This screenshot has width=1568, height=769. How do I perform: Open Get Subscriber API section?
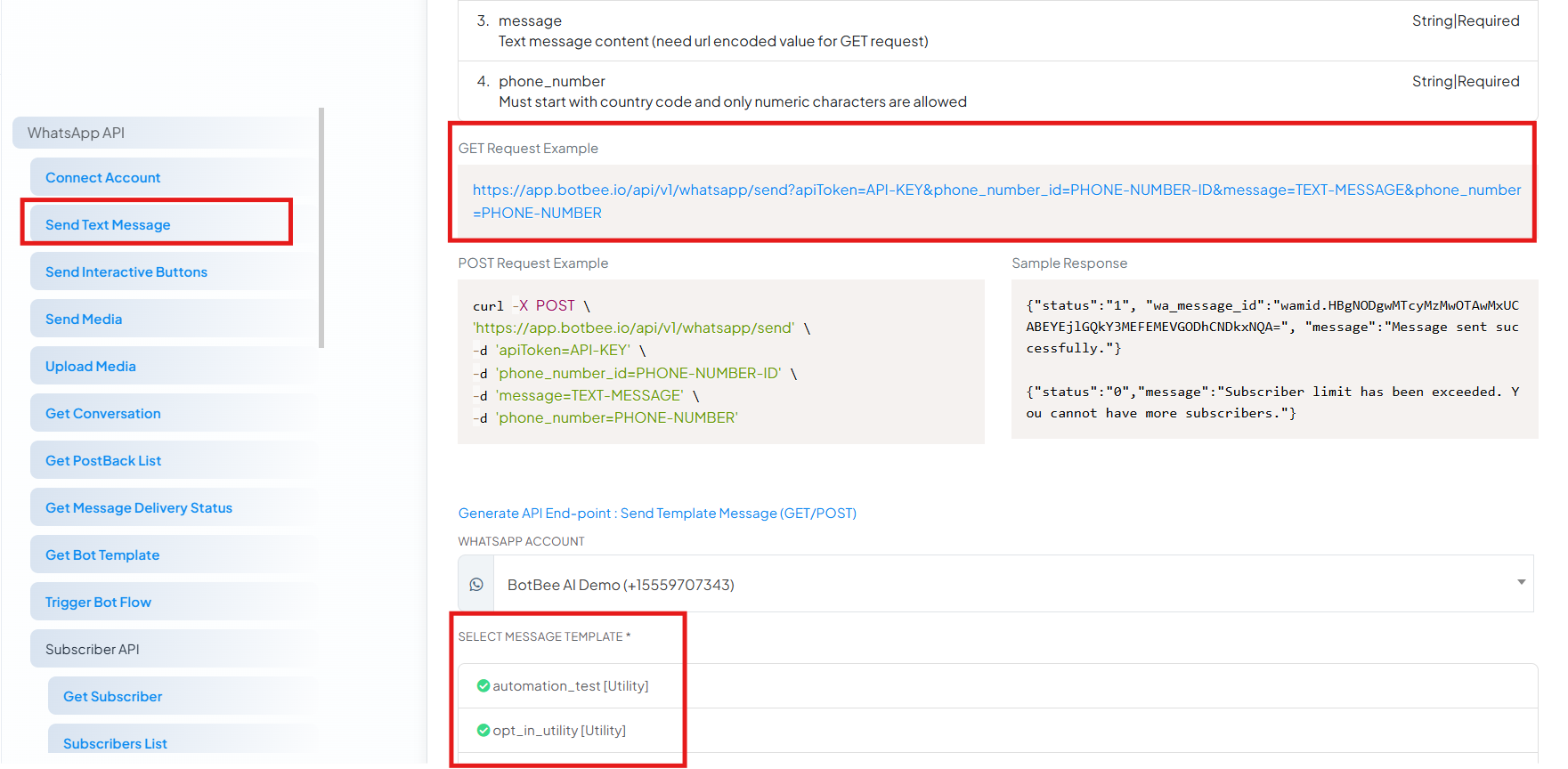point(183,696)
